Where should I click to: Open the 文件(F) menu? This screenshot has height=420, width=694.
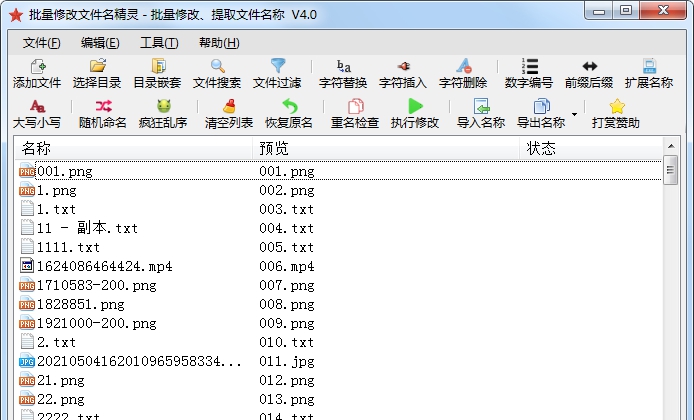pos(42,43)
